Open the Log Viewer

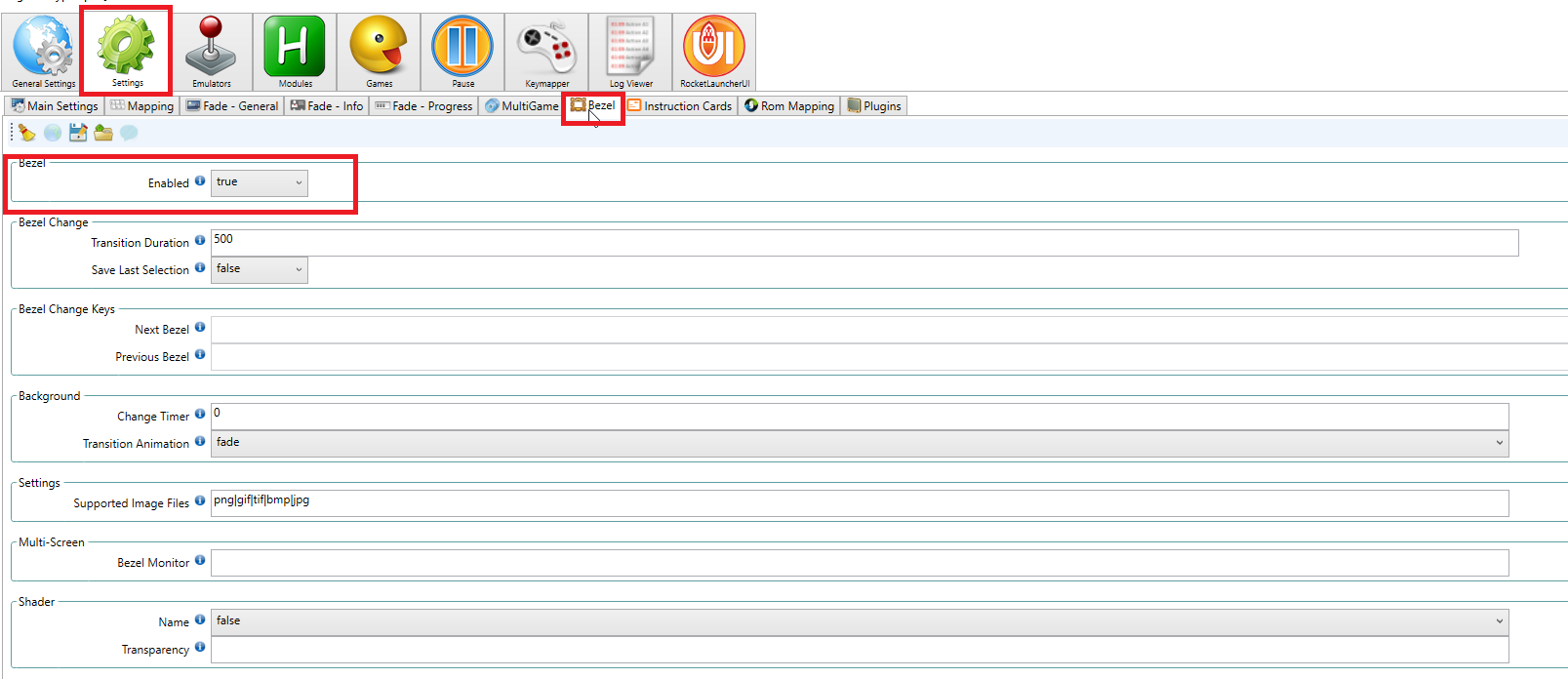pos(630,51)
